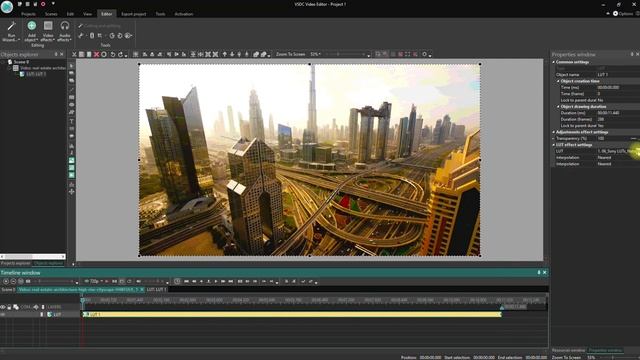Open the Activation ribbon tab
This screenshot has height=360, width=640.
click(184, 14)
